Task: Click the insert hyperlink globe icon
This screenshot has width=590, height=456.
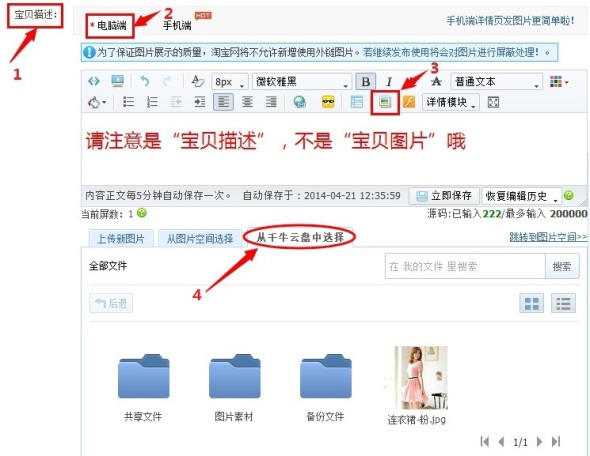Action: tap(300, 102)
